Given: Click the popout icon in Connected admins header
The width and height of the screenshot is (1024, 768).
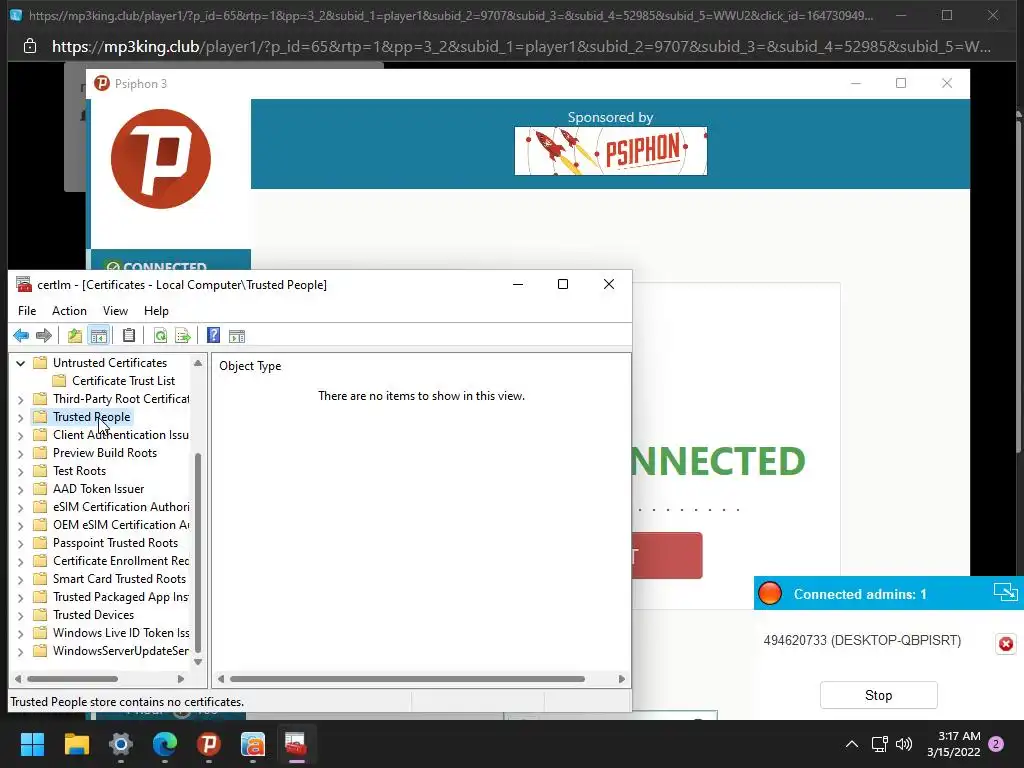Looking at the screenshot, I should [x=1005, y=592].
